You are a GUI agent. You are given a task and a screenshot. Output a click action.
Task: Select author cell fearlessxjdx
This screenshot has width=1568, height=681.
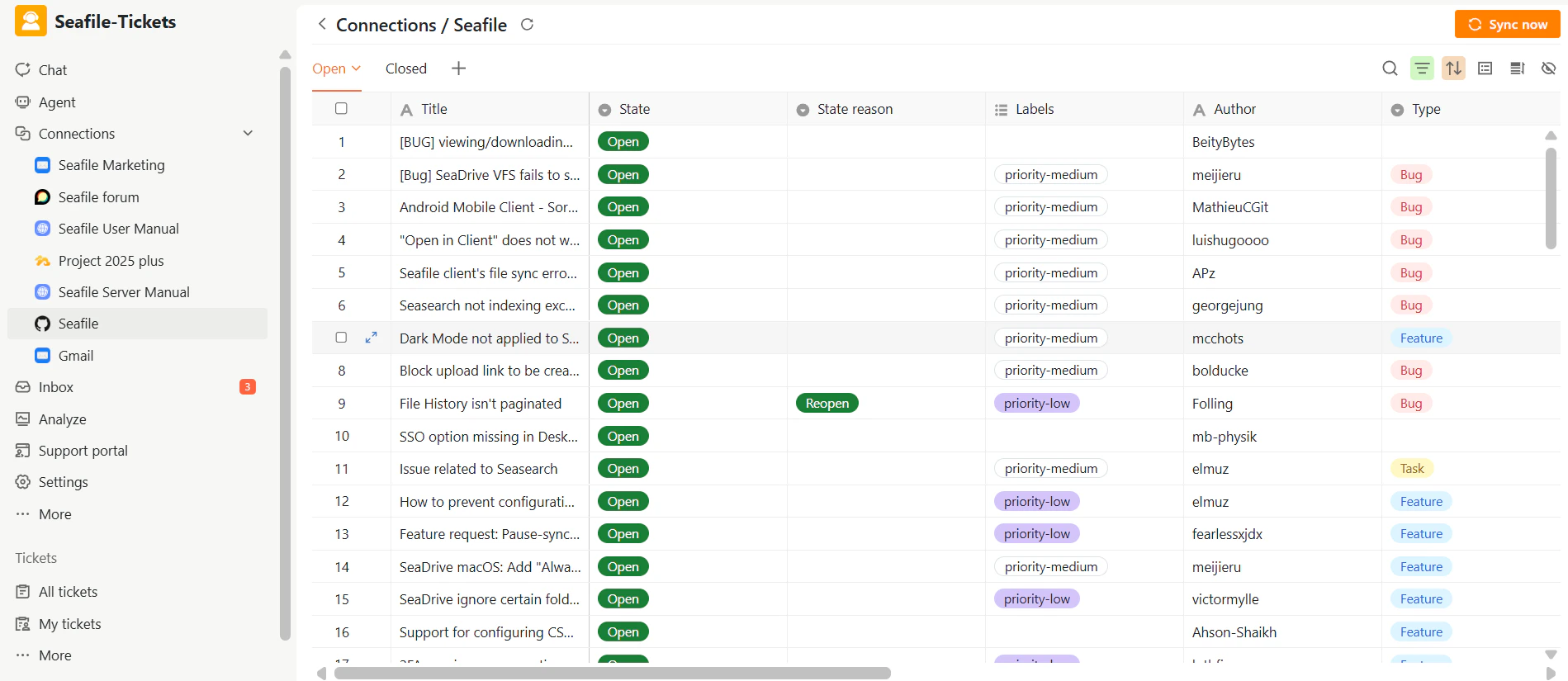1282,534
